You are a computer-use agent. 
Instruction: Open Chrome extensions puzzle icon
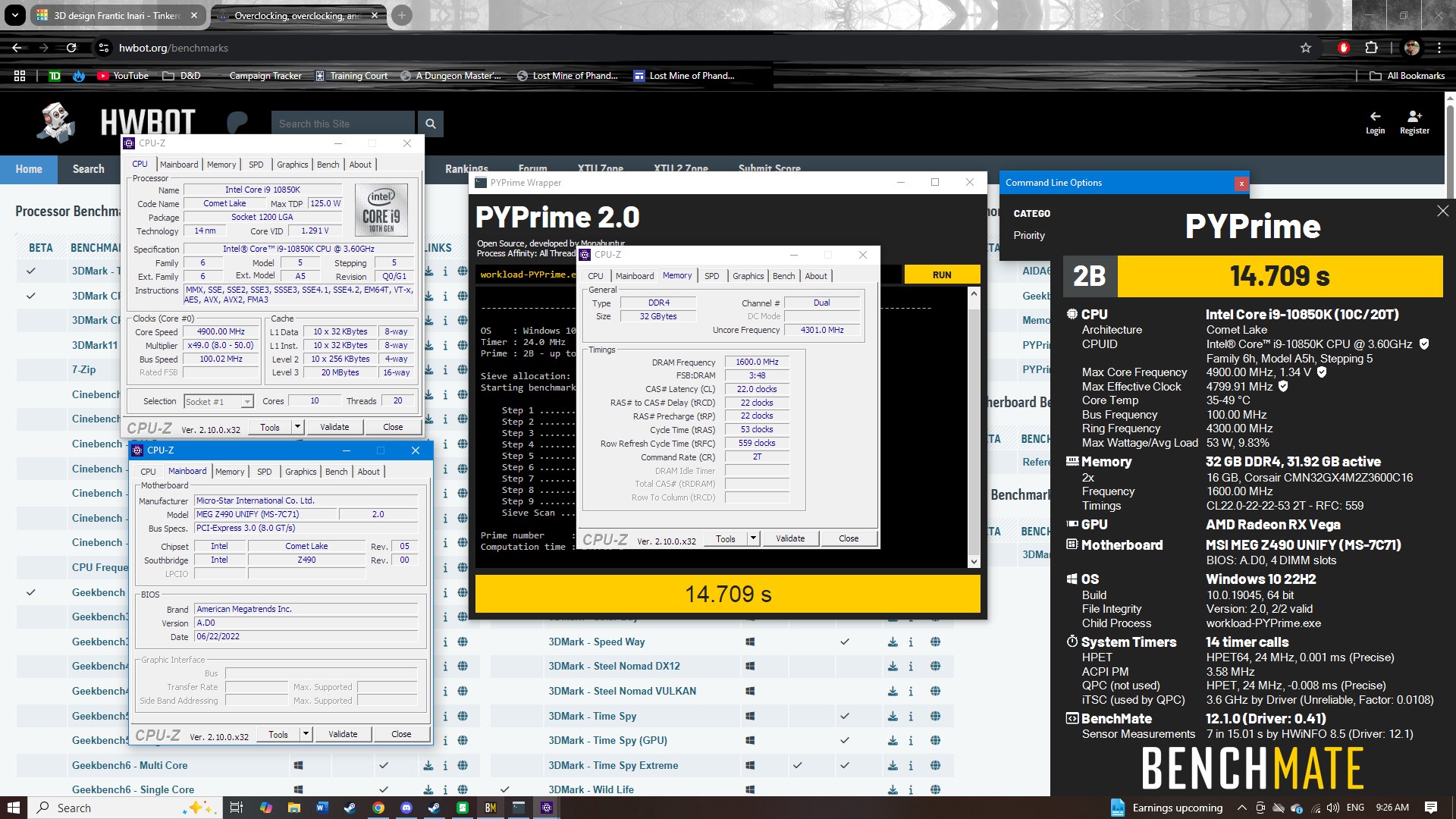tap(1371, 48)
